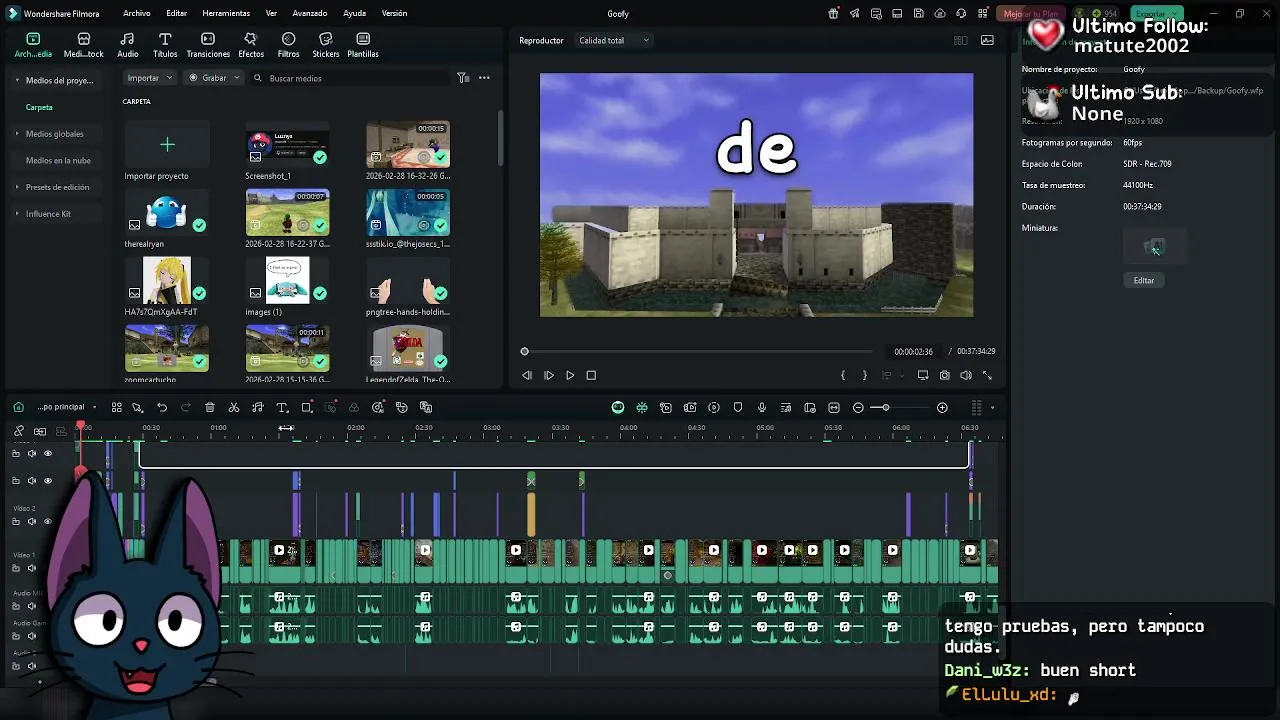This screenshot has height=720, width=1280.
Task: Open the preview volume control
Action: pyautogui.click(x=966, y=375)
